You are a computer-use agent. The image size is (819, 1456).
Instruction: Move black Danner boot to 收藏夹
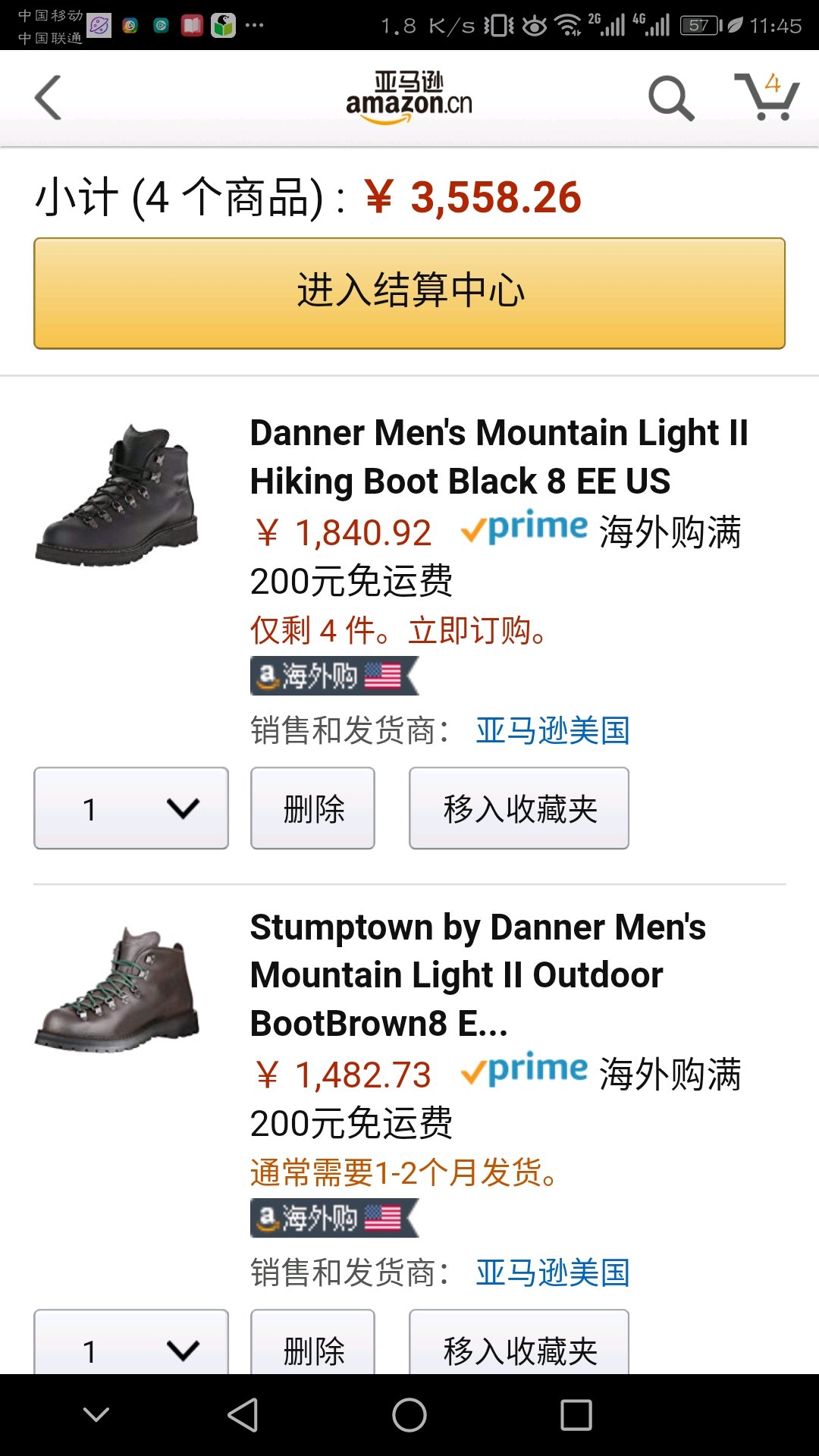pos(519,808)
